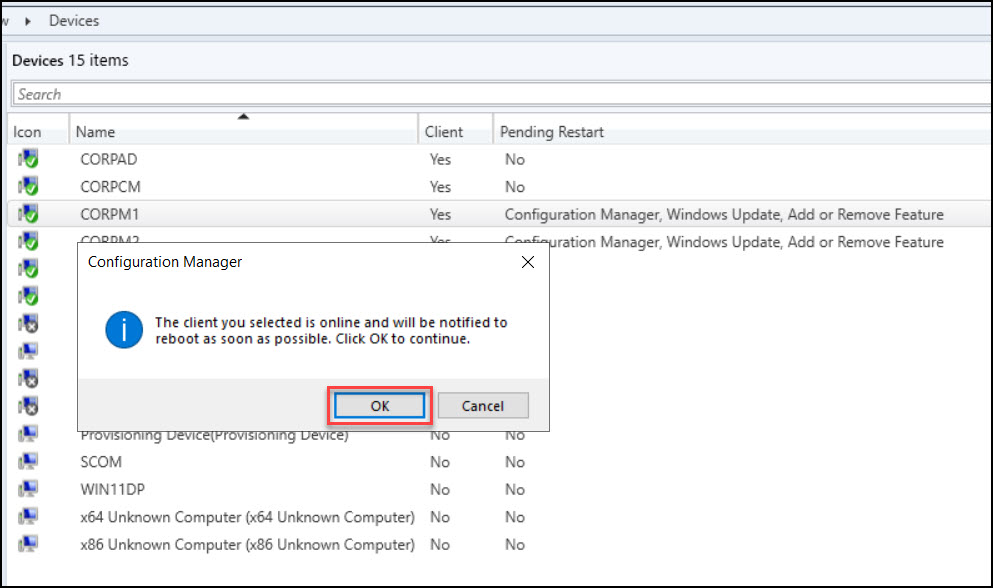Viewport: 993px width, 588px height.
Task: Click the Client 'No' cell for SCOM
Action: tap(440, 462)
